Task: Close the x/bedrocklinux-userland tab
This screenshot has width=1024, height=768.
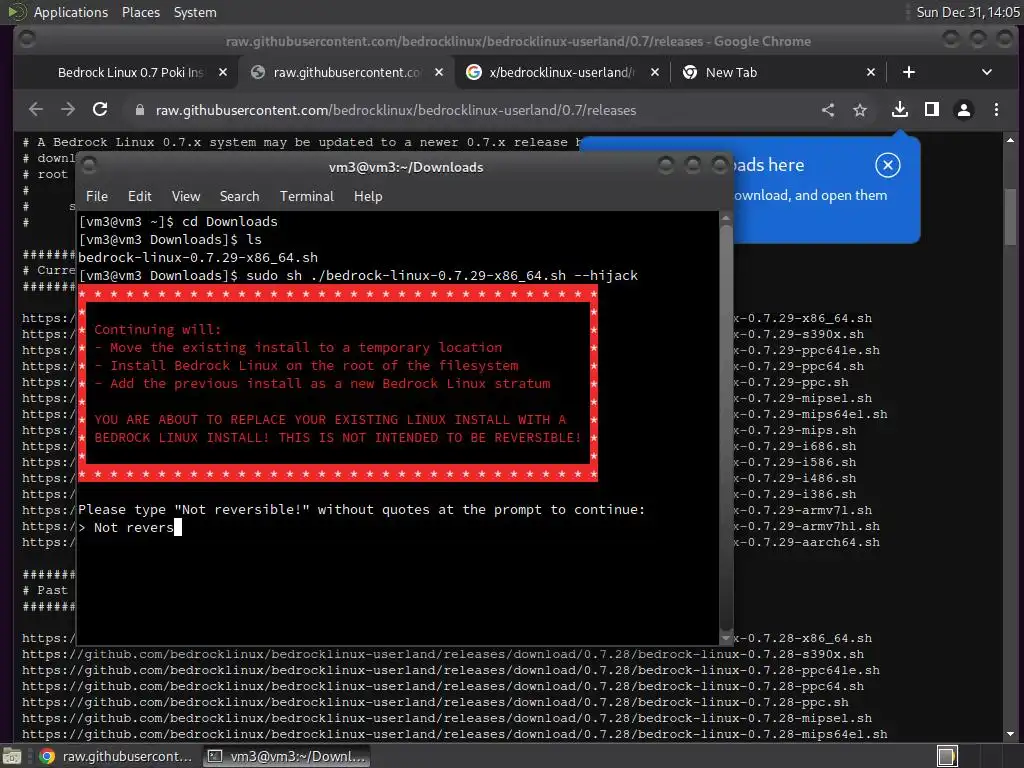Action: coord(654,72)
